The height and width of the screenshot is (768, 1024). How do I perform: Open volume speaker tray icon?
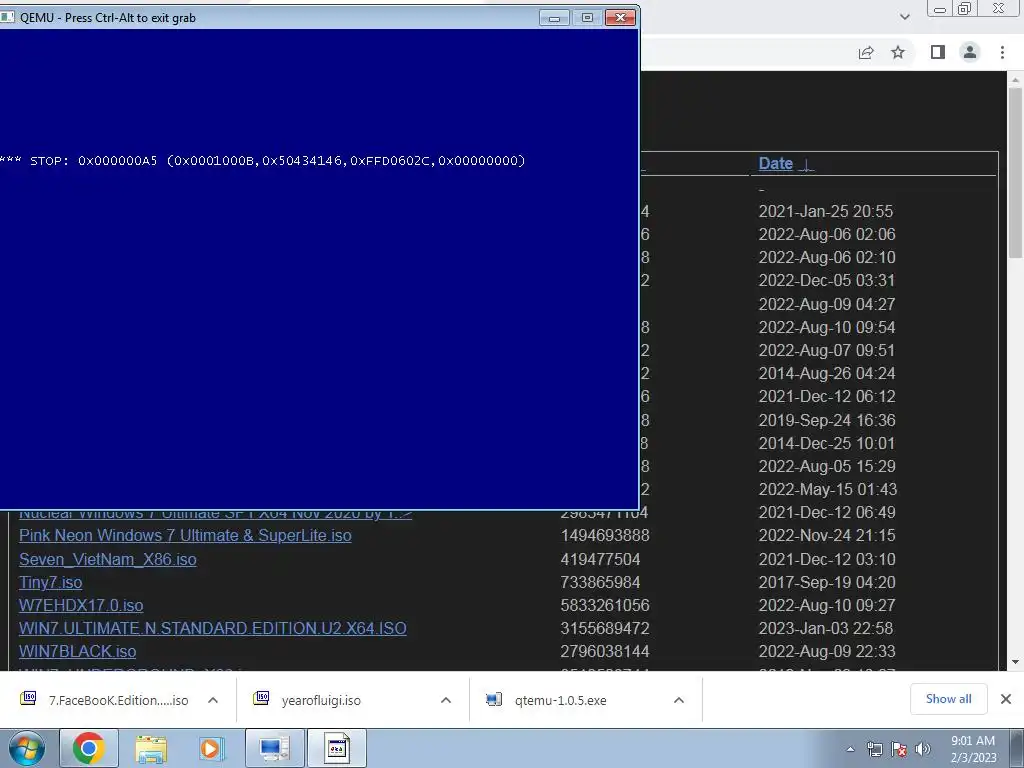923,750
